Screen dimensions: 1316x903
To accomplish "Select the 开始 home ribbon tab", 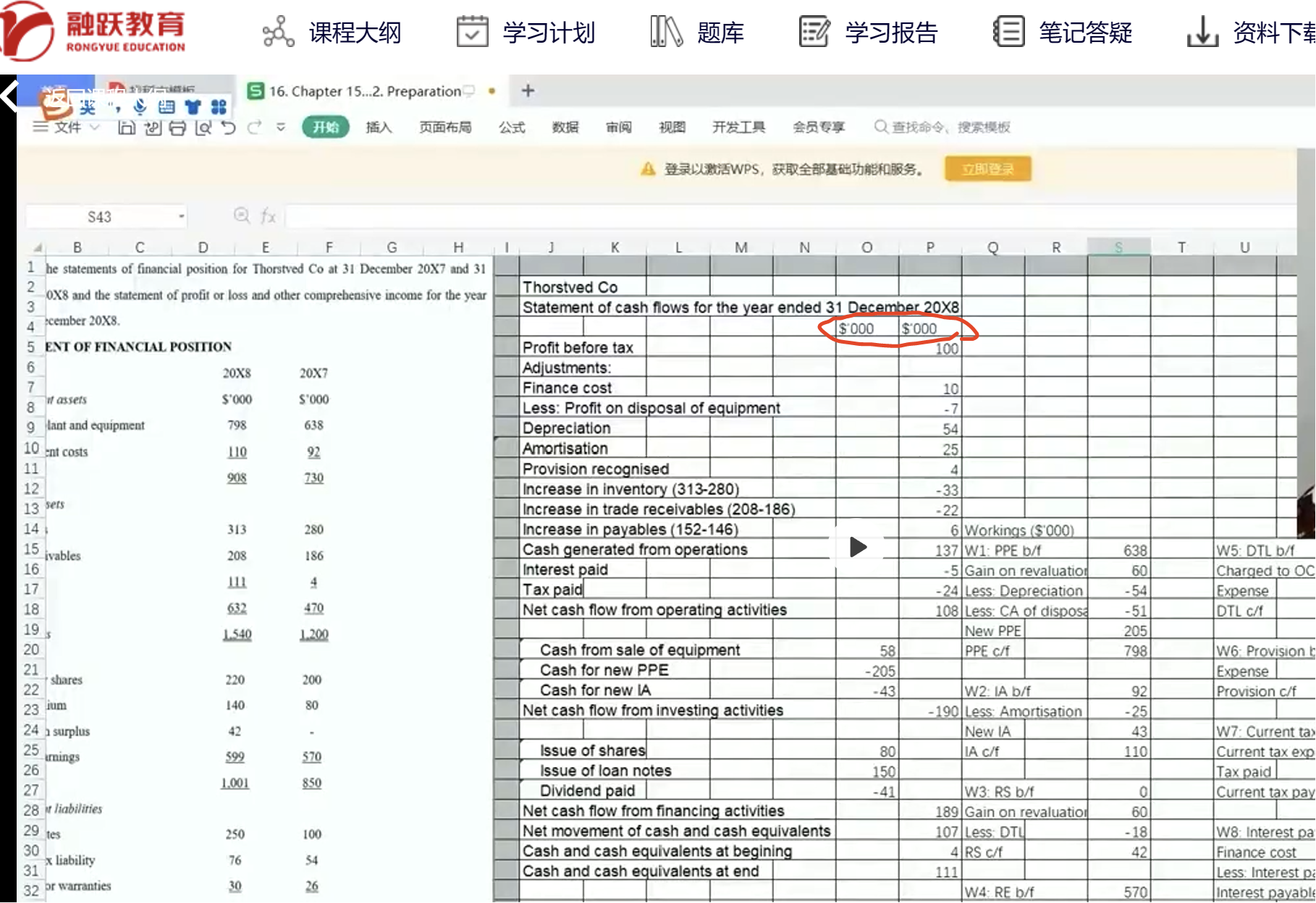I will (326, 127).
